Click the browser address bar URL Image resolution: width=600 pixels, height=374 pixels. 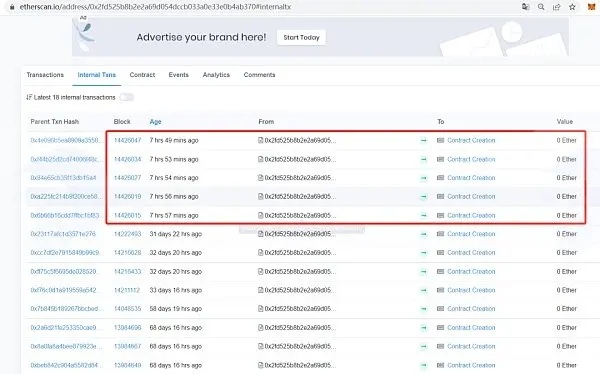coord(155,7)
